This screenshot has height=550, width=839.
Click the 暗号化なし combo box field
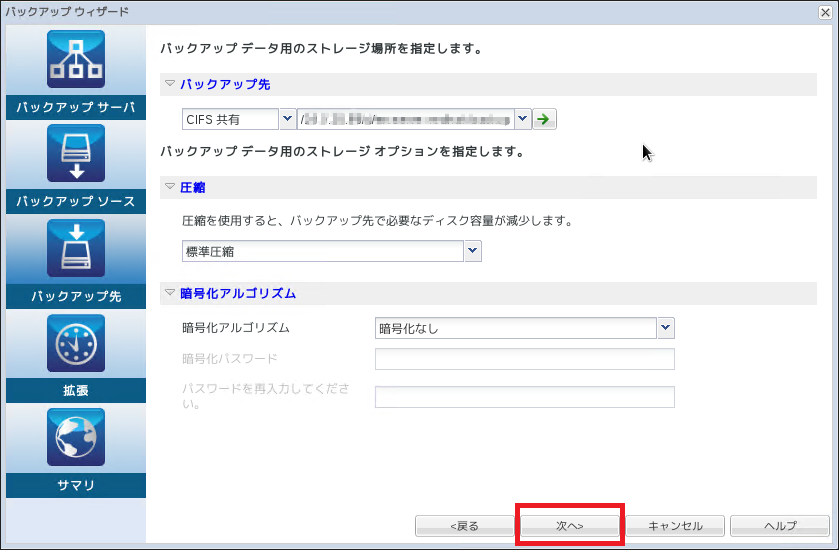[516, 328]
